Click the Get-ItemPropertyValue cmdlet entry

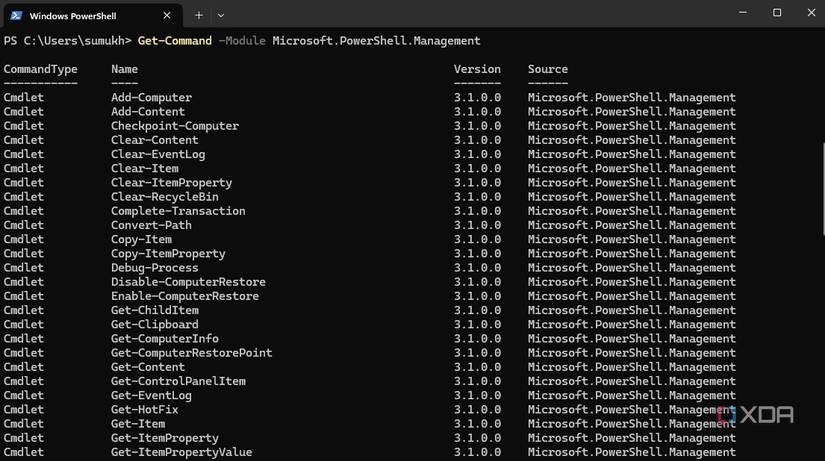tap(181, 452)
